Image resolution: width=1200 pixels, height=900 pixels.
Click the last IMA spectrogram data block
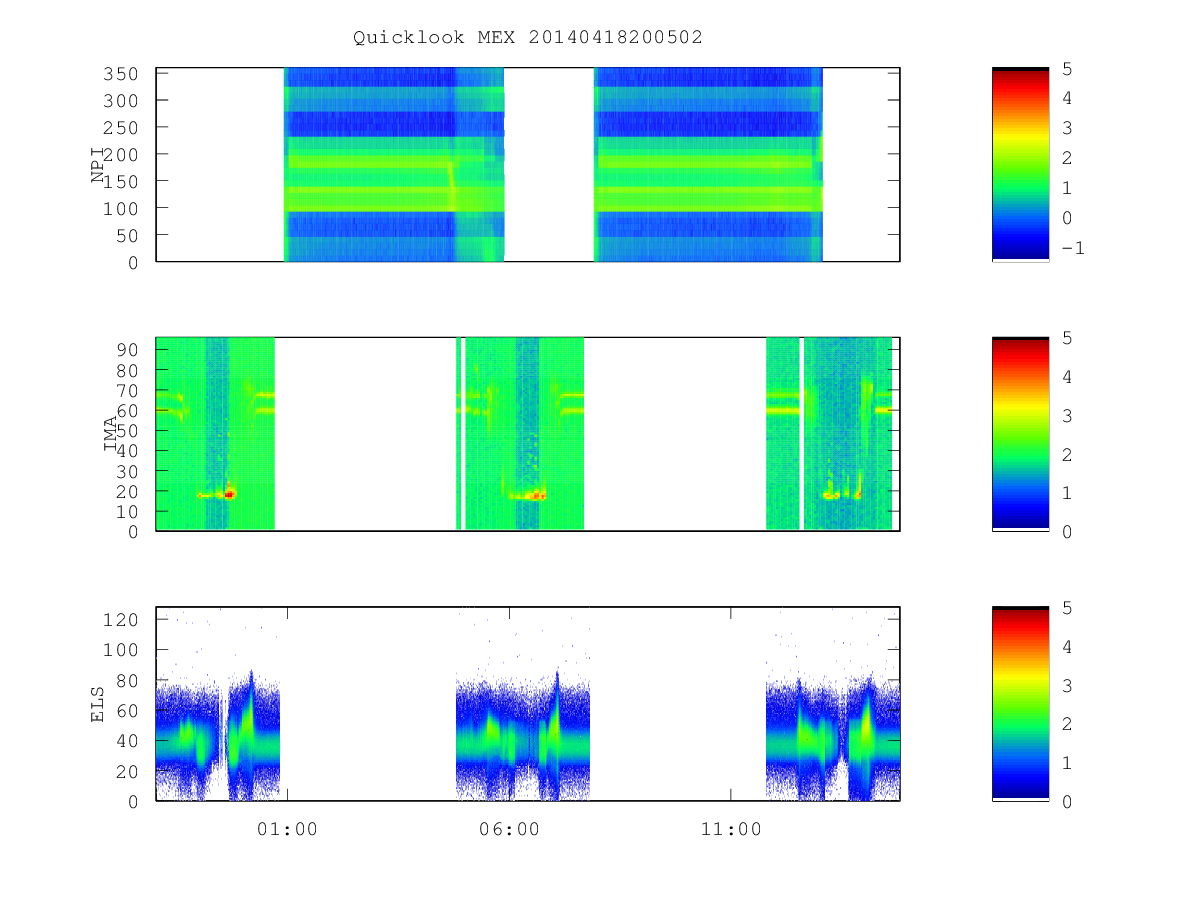pos(829,434)
